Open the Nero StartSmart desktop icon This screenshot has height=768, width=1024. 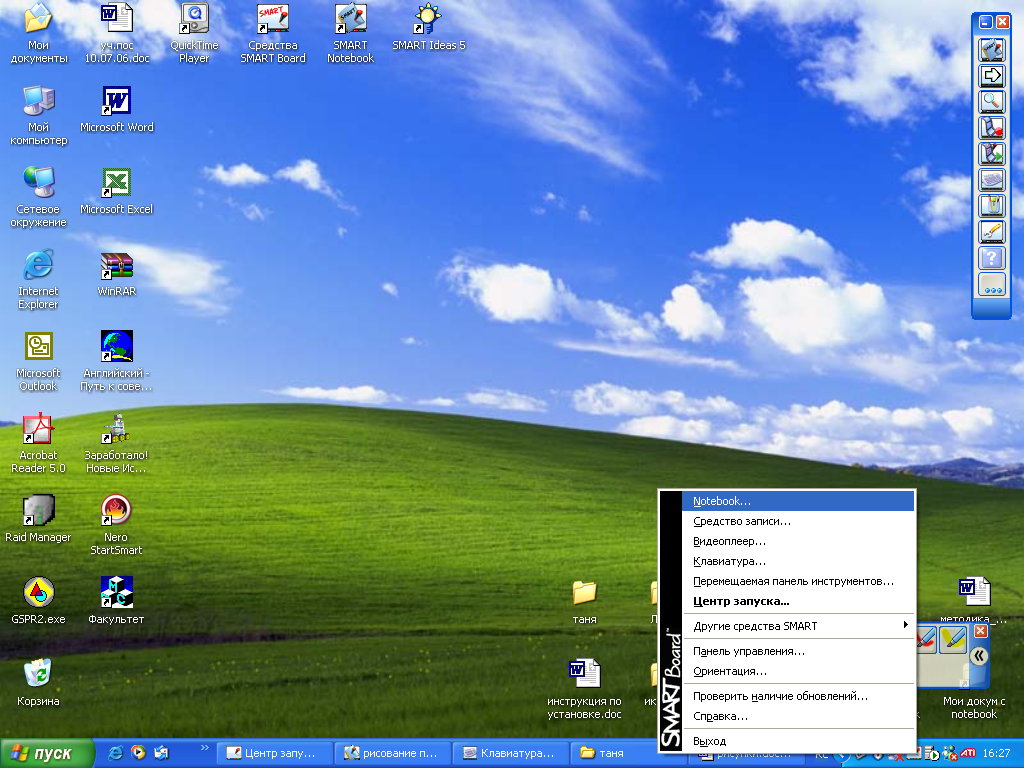[116, 526]
